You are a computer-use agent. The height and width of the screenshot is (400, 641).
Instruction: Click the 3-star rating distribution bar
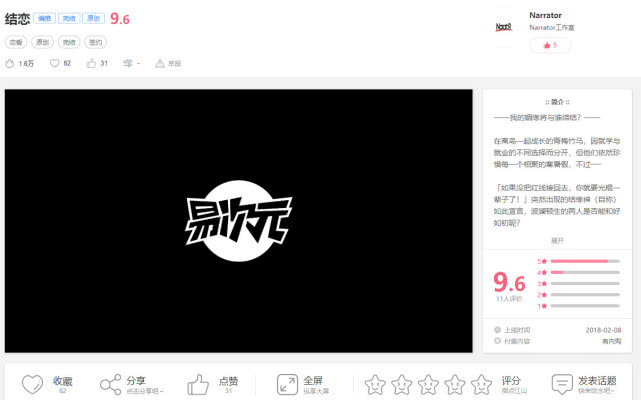point(585,283)
